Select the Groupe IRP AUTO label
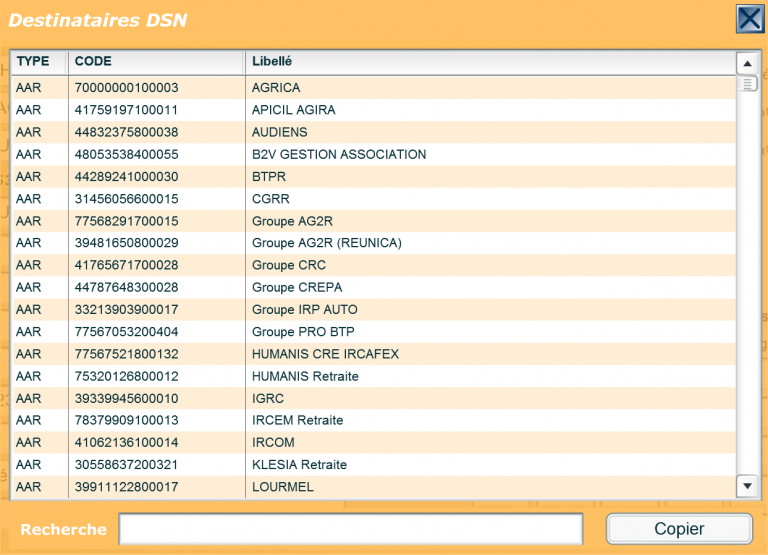 pos(305,310)
